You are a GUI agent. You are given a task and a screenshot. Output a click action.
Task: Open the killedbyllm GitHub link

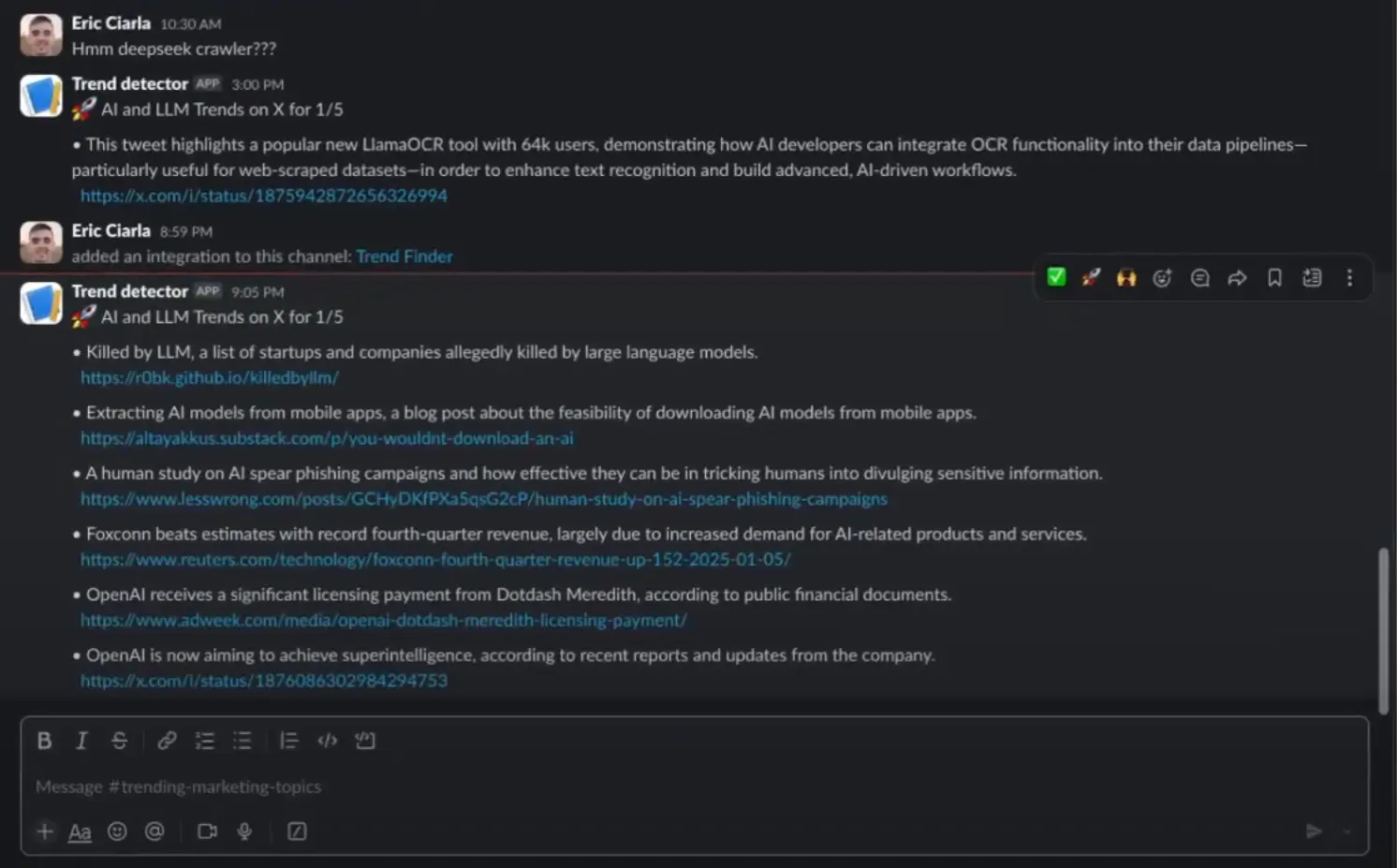coord(209,377)
